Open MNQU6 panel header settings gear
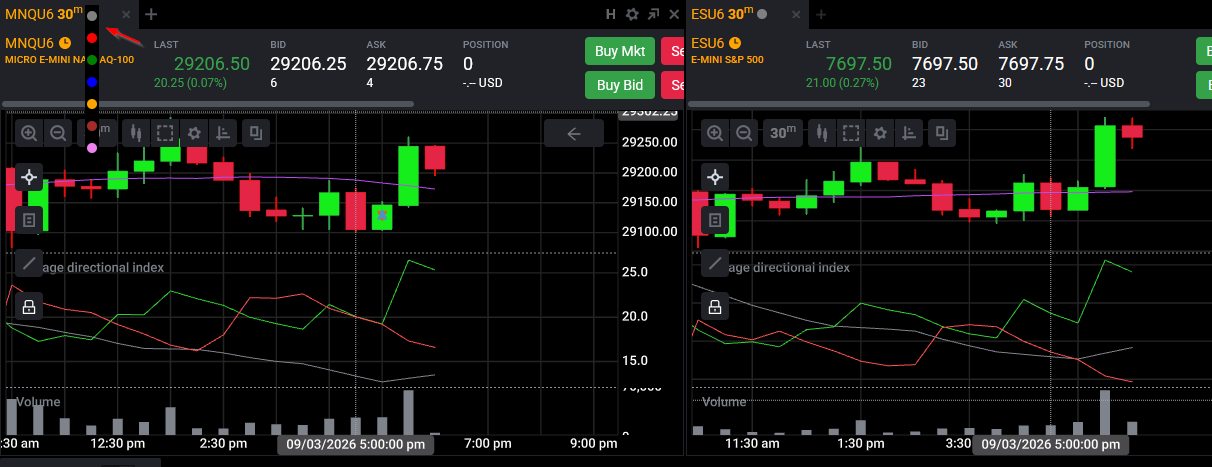The width and height of the screenshot is (1212, 467). pos(631,14)
